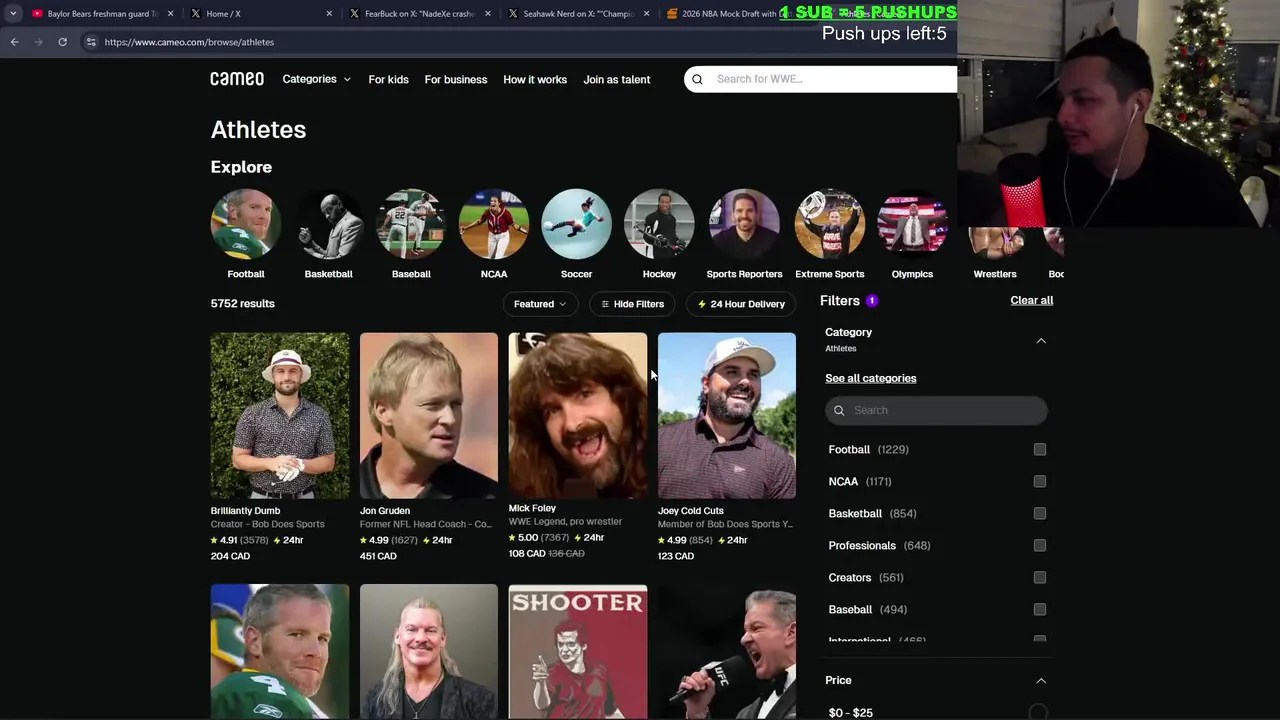Click the browser forward arrow

point(38,42)
